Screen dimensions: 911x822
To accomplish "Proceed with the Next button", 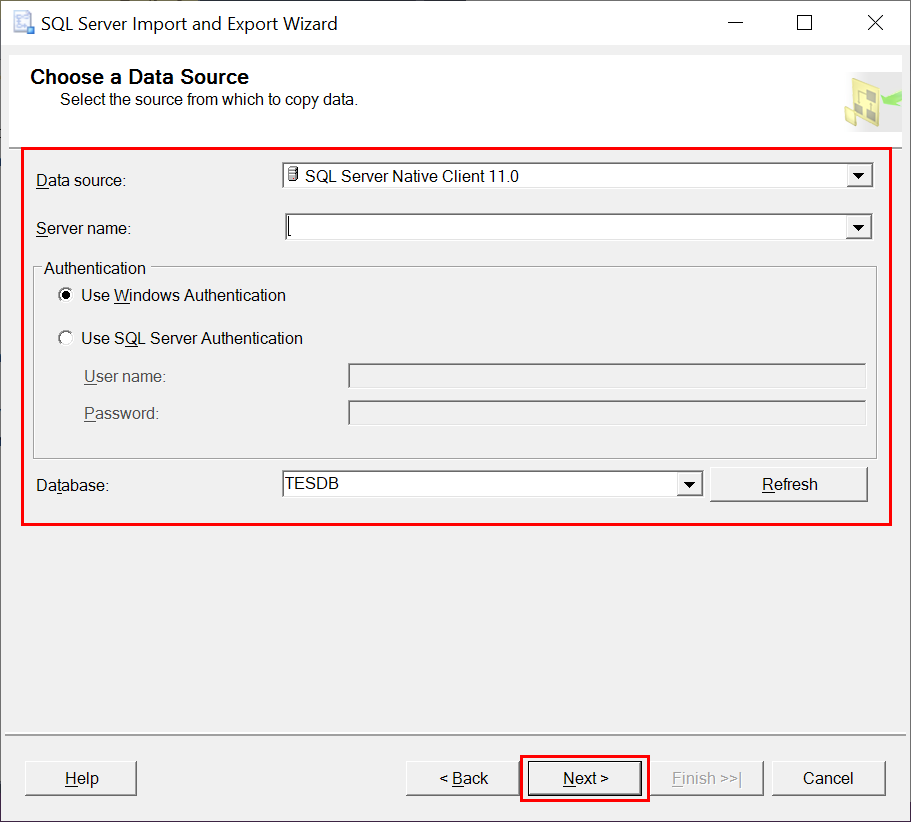I will pyautogui.click(x=585, y=778).
